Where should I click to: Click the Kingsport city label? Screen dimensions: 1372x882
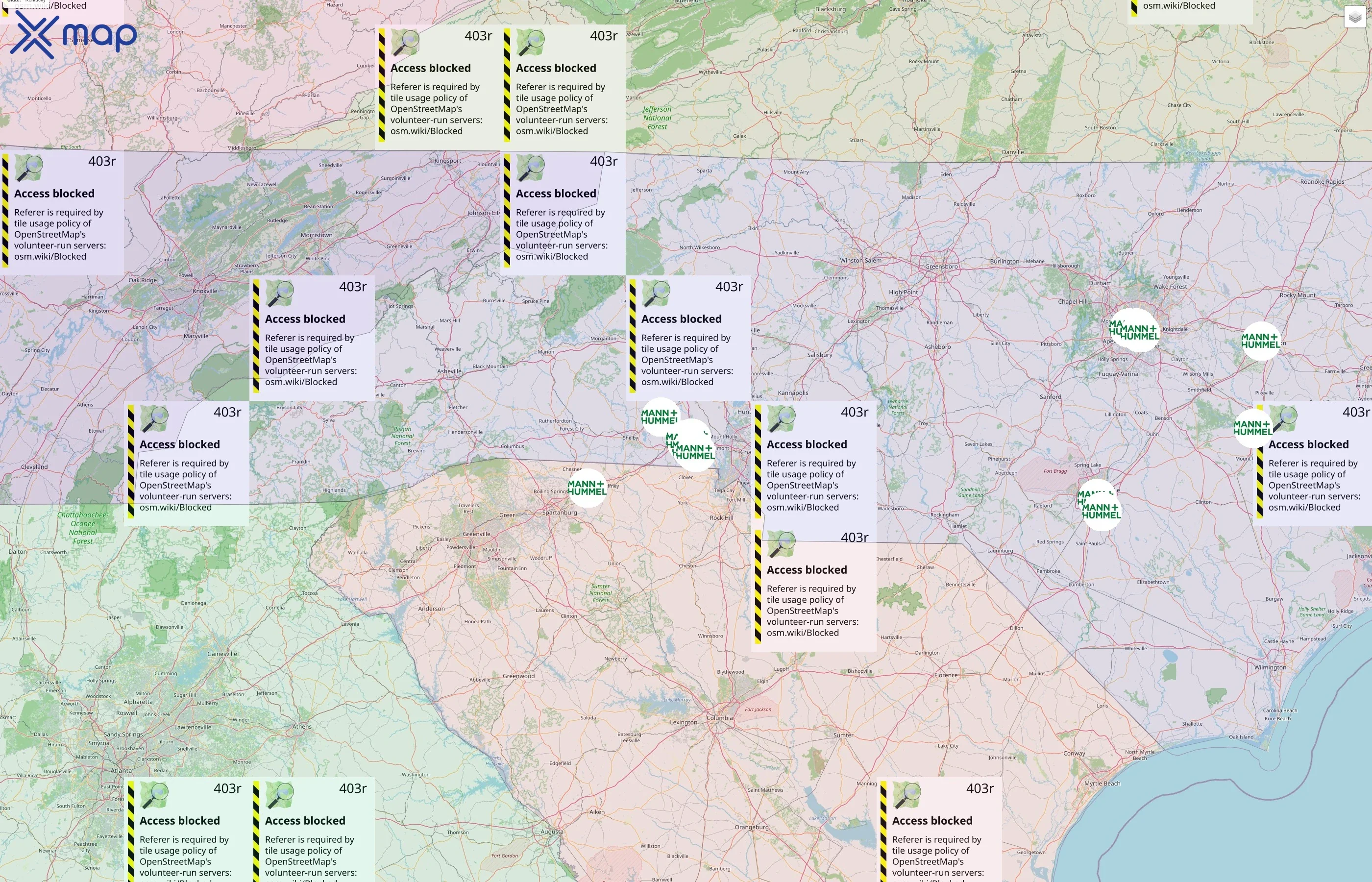(x=447, y=161)
